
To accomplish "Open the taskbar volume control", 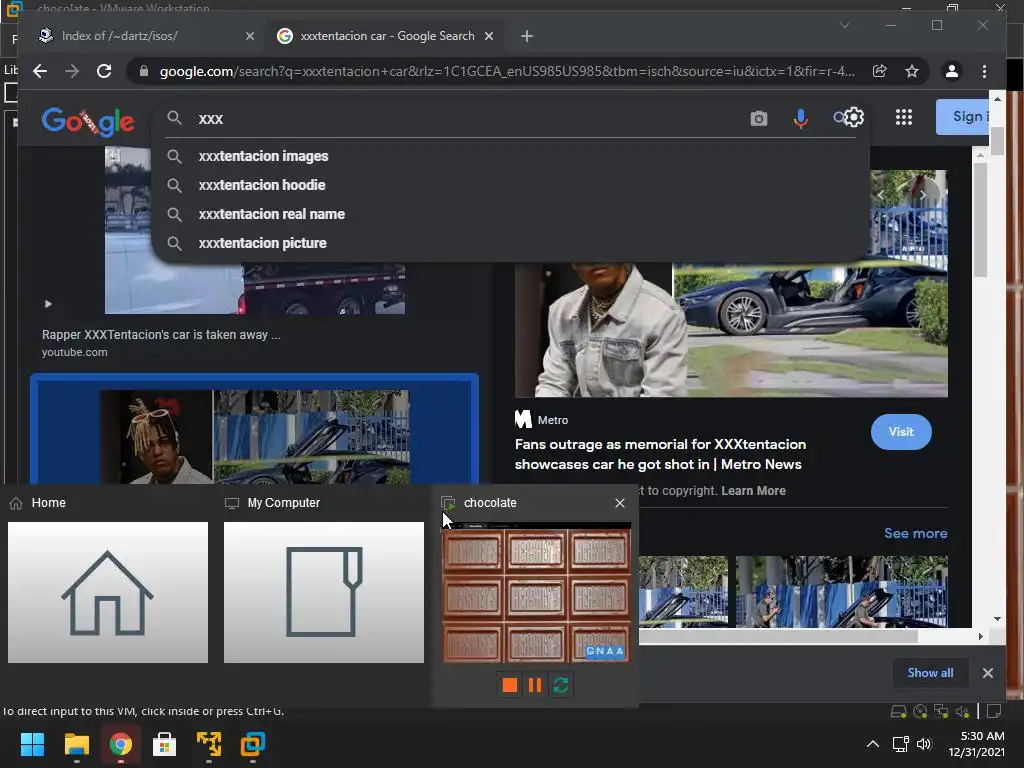I will (x=923, y=744).
